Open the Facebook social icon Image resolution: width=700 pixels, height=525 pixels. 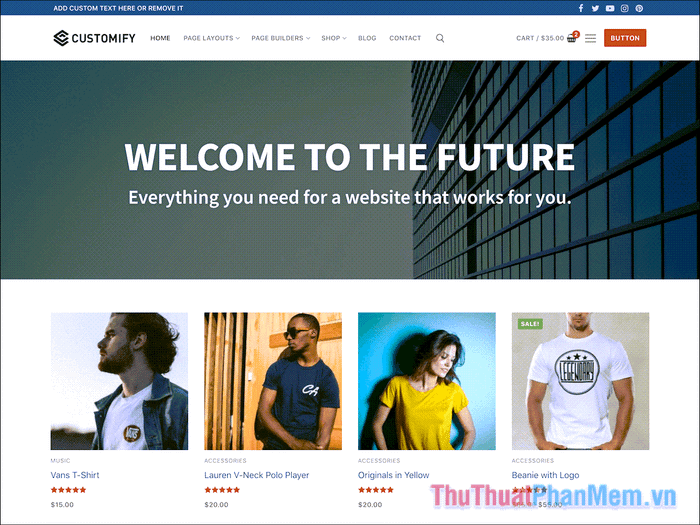(581, 8)
